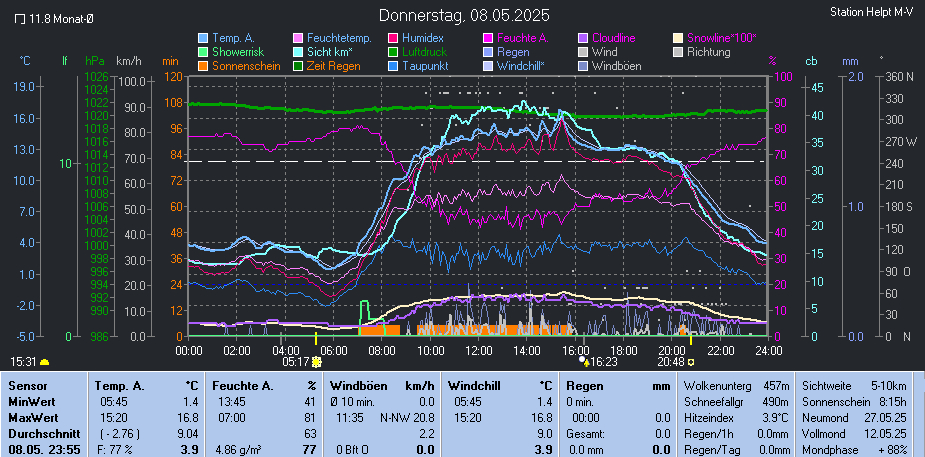Click the Schneefallgr 490m entry
This screenshot has width=925, height=457.
[x=736, y=402]
